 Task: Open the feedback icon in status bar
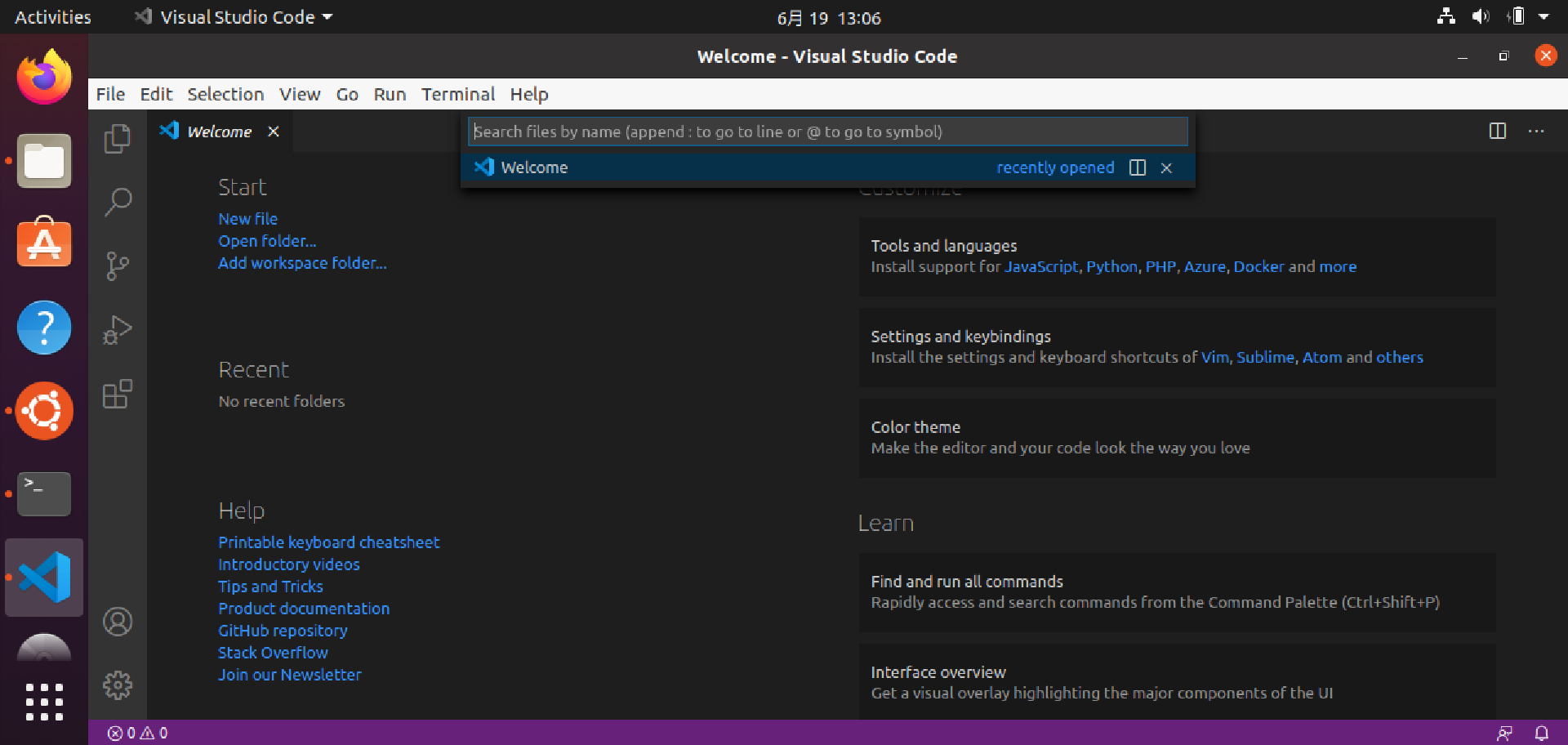point(1504,733)
